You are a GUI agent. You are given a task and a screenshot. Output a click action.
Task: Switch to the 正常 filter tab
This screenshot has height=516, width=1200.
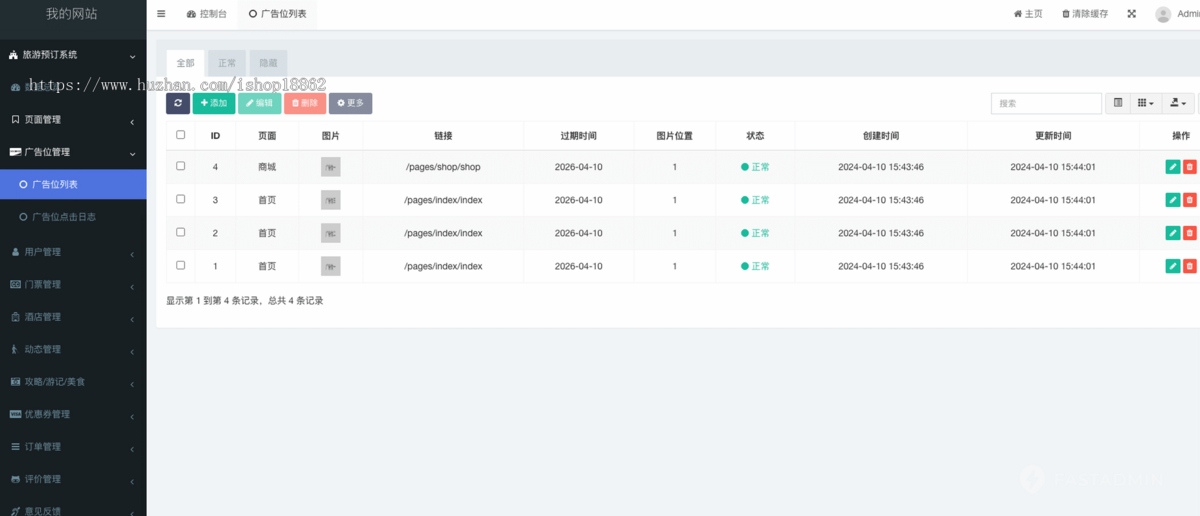[227, 63]
